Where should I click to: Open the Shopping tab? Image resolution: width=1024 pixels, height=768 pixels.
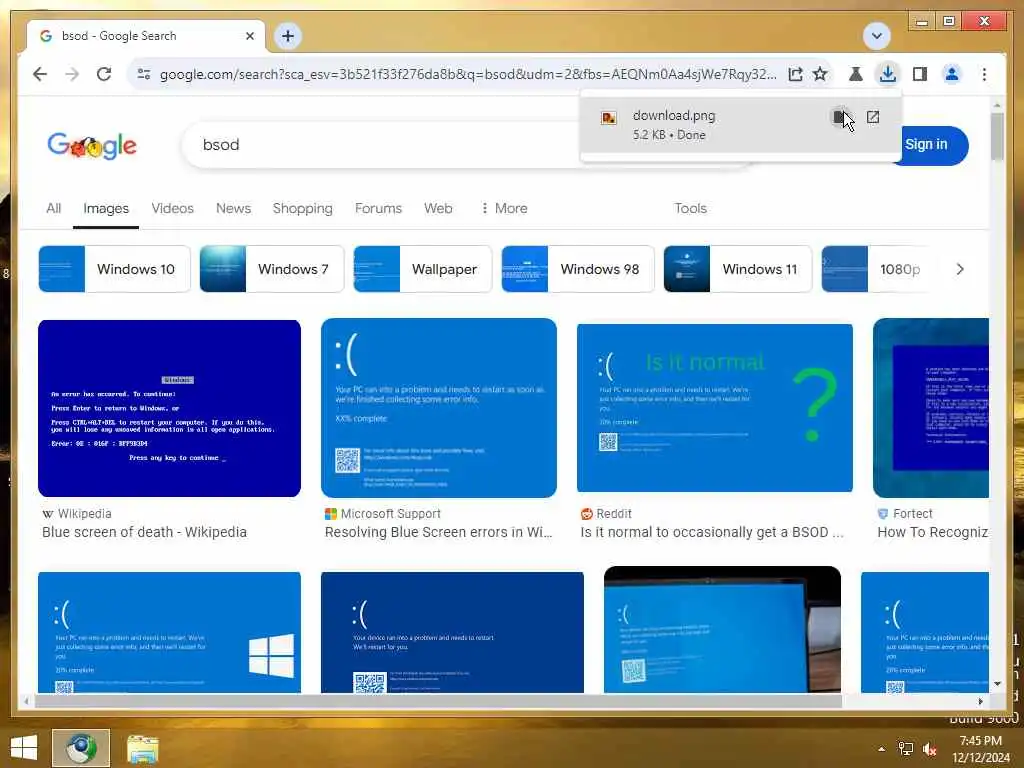302,208
